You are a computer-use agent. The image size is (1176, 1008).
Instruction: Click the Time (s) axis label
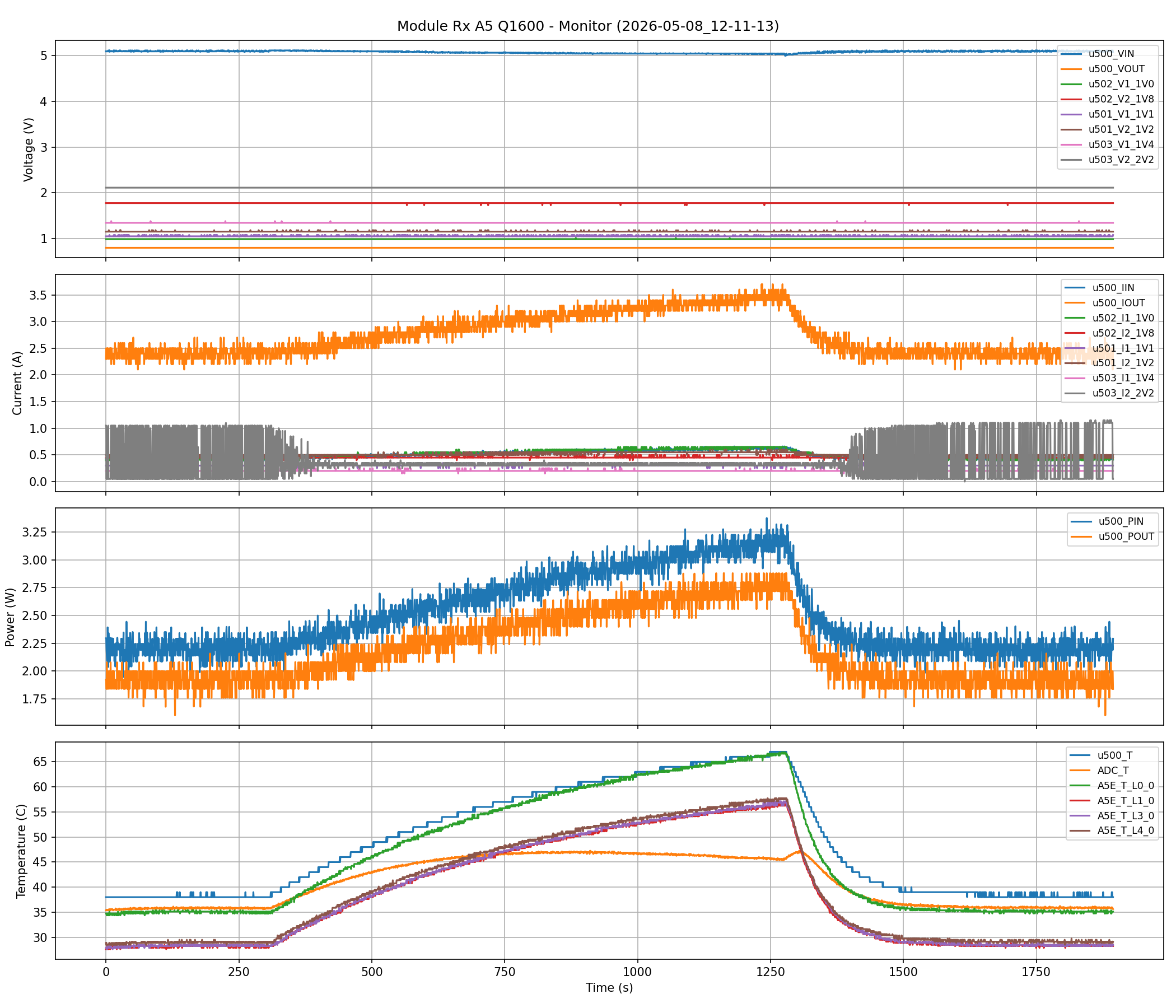pos(610,988)
